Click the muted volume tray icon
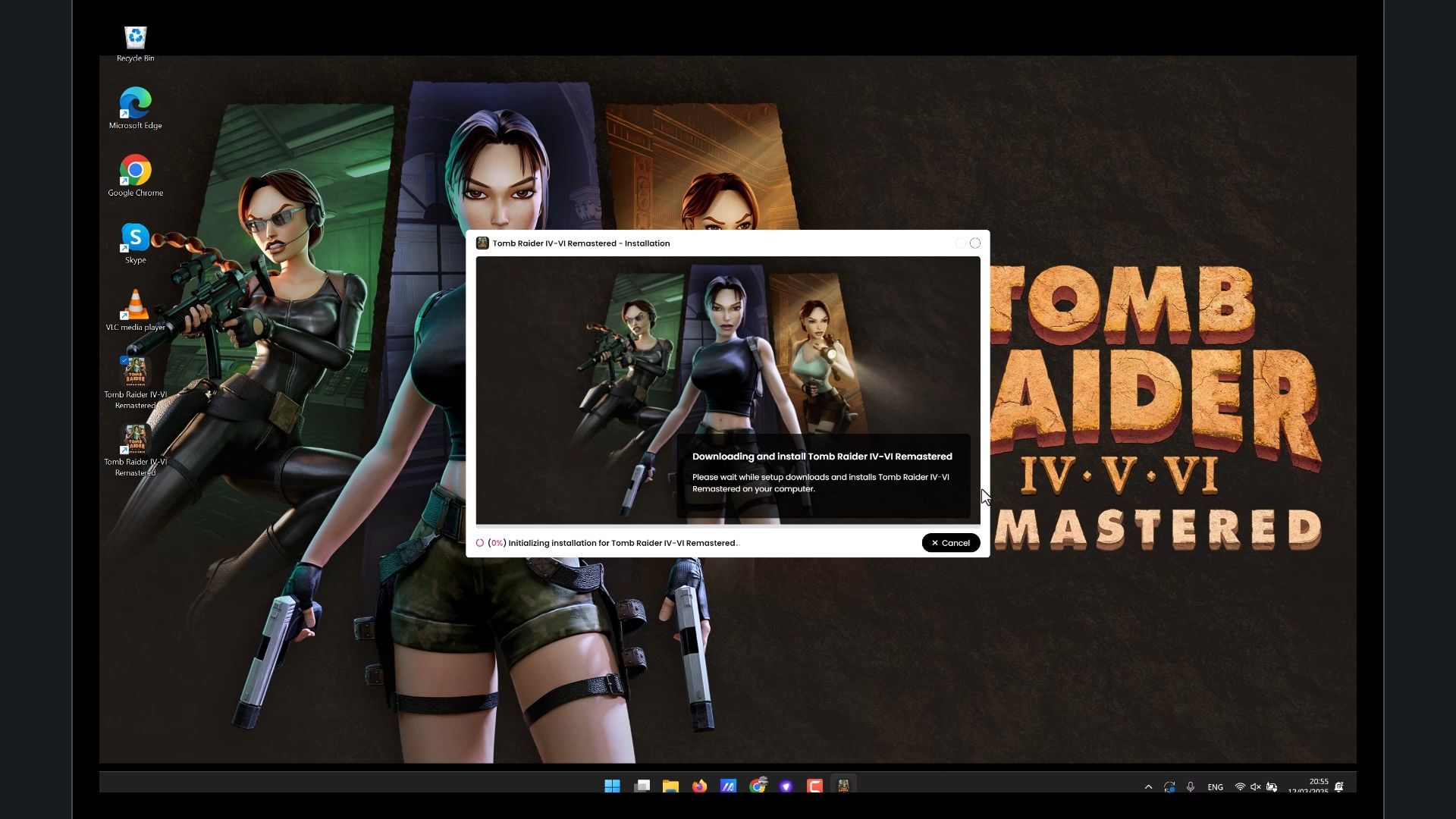 pos(1256,787)
